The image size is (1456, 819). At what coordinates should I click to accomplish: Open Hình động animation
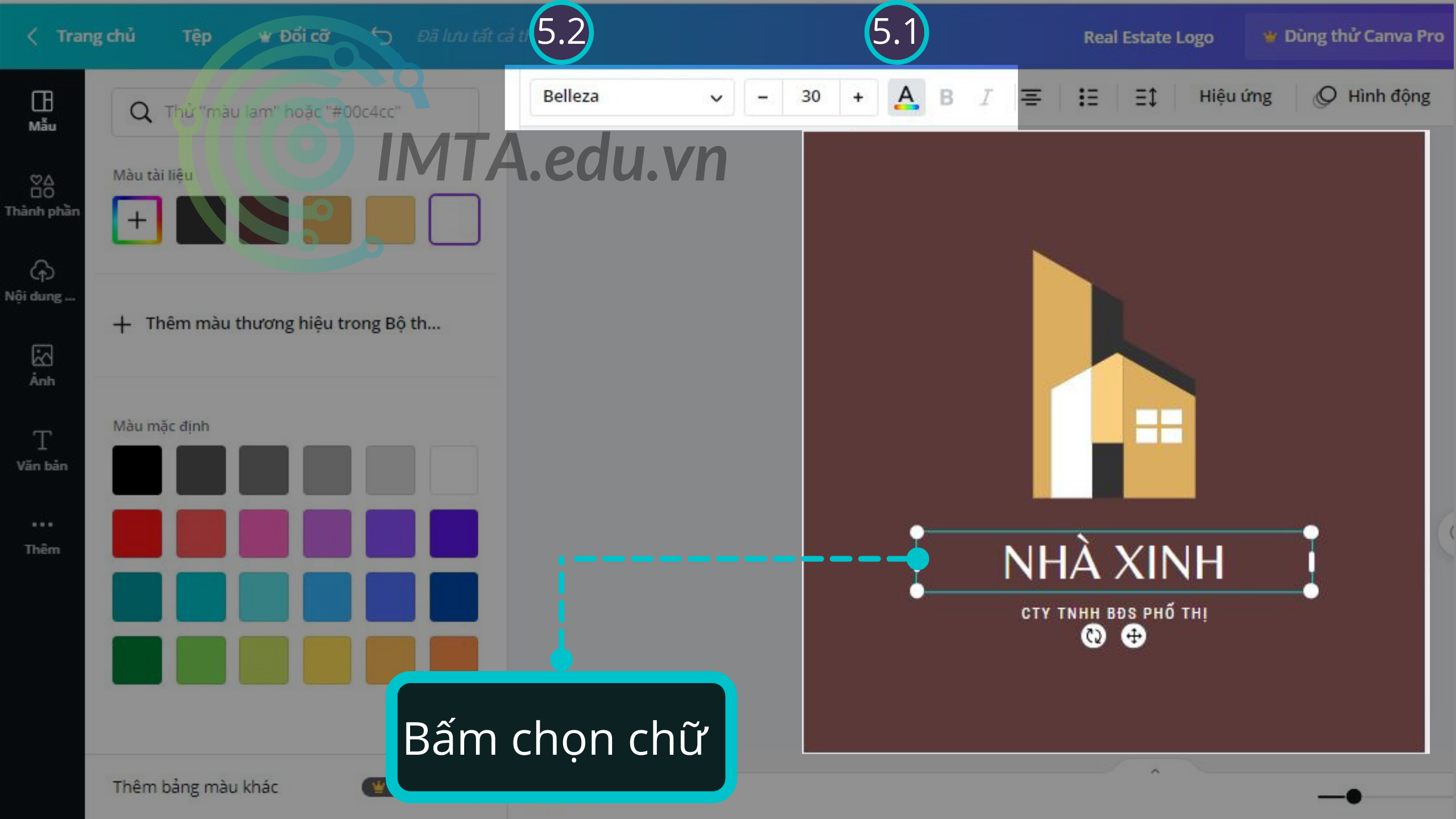[1372, 97]
